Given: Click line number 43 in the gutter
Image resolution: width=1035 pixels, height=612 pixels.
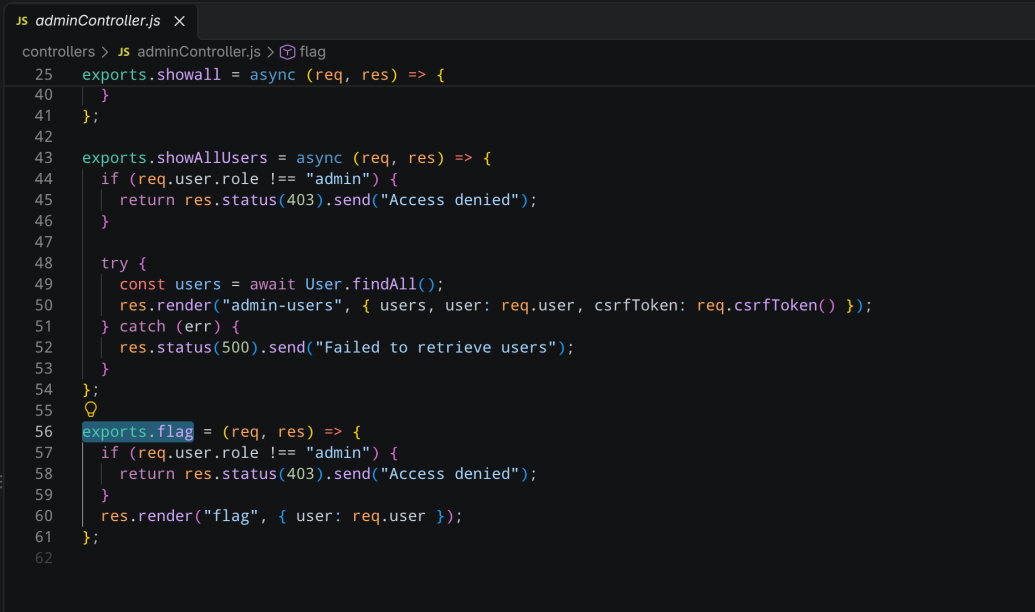Looking at the screenshot, I should point(44,158).
